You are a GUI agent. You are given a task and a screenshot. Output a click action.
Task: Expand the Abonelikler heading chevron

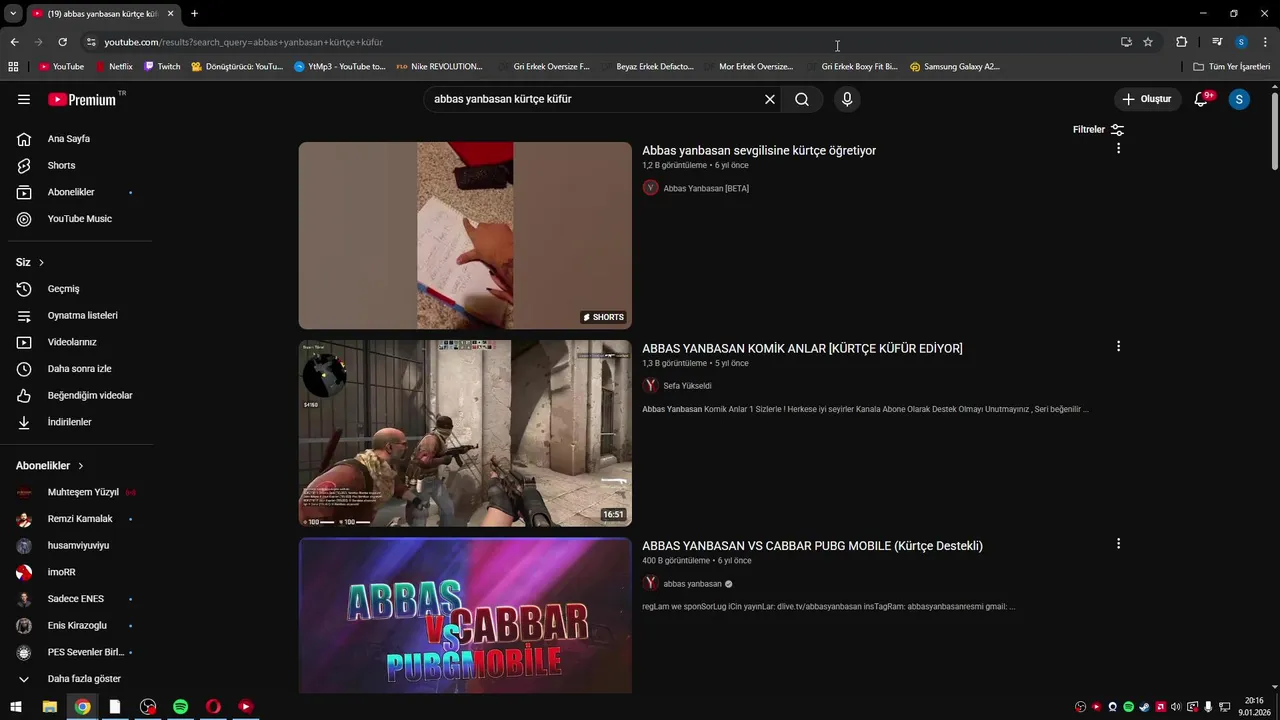tap(81, 466)
